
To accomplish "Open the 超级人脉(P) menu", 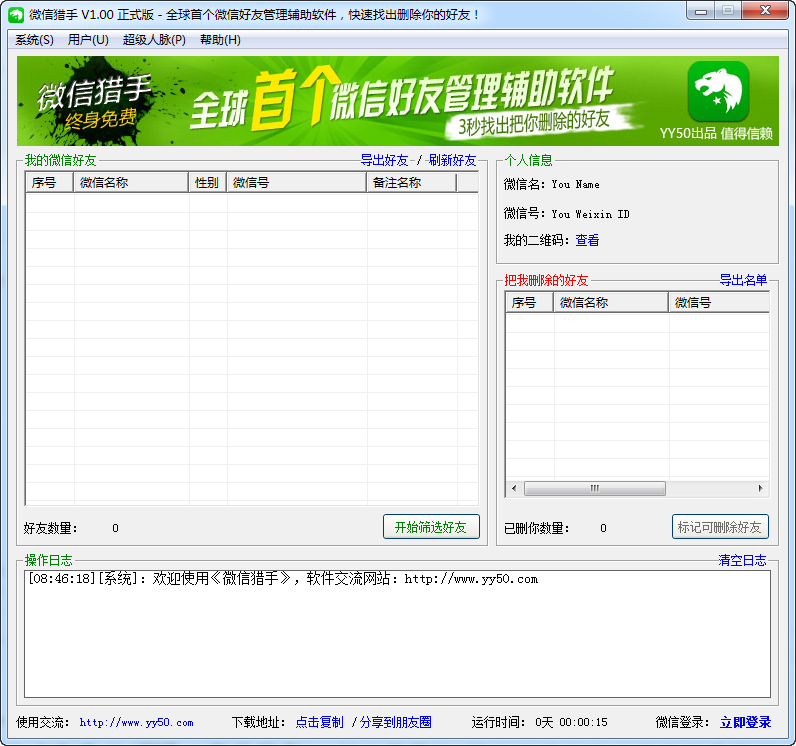I will pos(154,40).
